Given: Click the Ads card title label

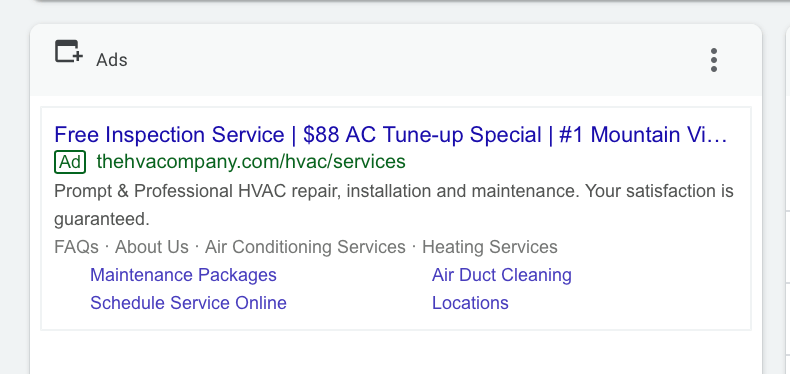Looking at the screenshot, I should coord(112,60).
